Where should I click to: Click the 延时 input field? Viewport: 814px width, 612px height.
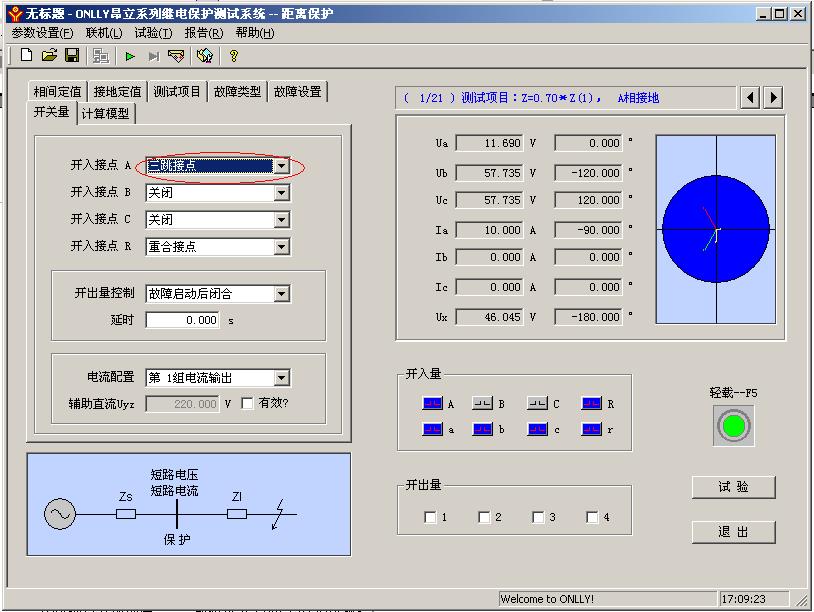click(x=182, y=320)
